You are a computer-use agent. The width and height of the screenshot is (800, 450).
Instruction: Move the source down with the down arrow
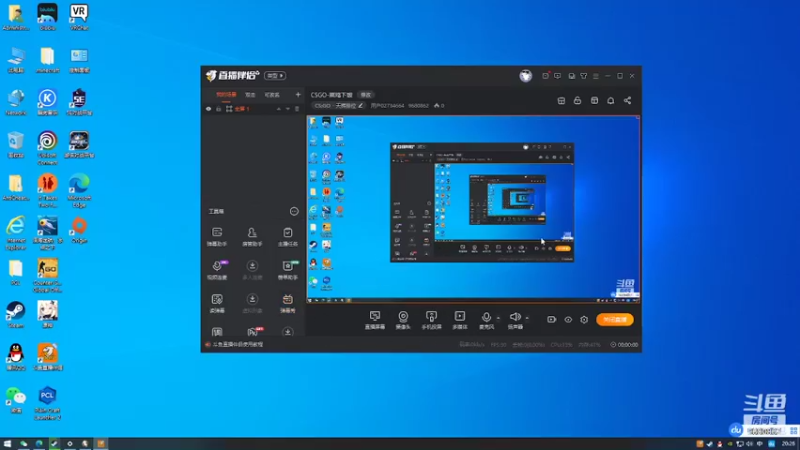[288, 109]
